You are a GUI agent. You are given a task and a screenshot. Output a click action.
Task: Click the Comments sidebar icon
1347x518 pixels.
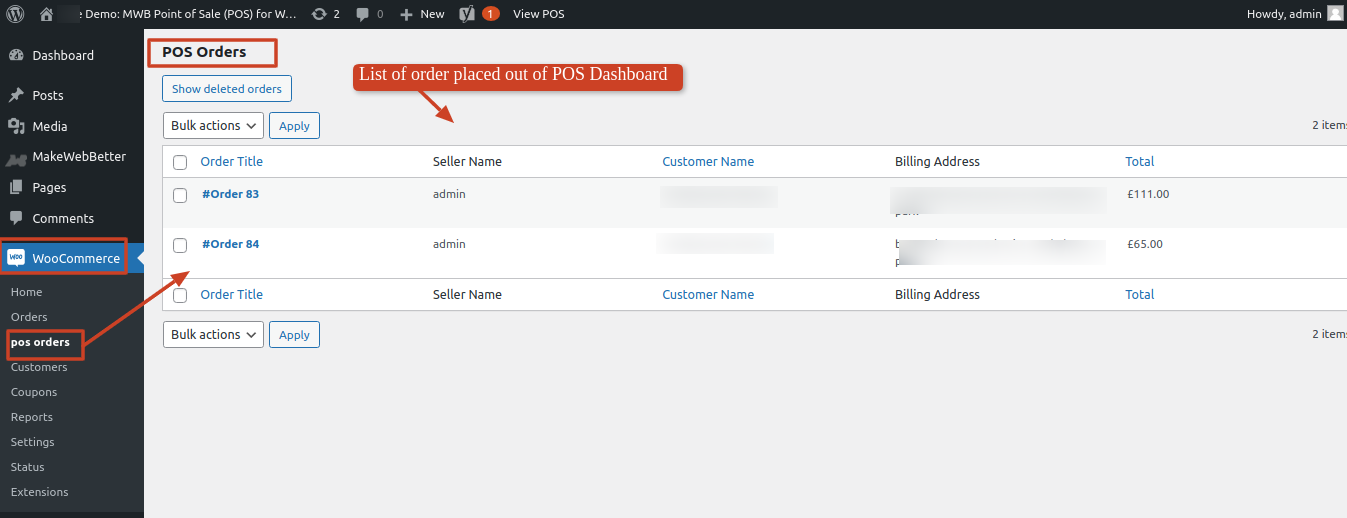click(x=16, y=218)
